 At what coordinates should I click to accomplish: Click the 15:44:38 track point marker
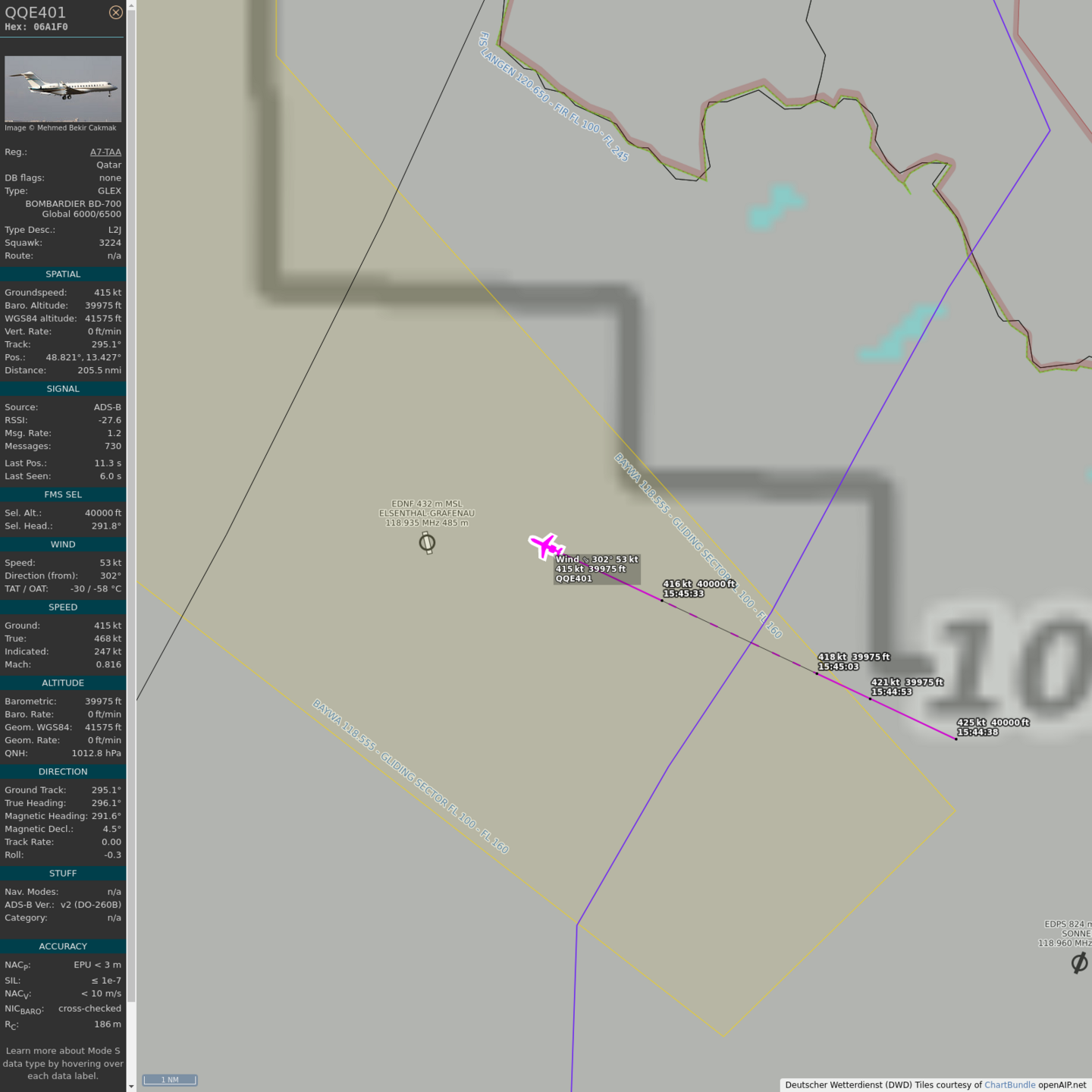coord(956,739)
